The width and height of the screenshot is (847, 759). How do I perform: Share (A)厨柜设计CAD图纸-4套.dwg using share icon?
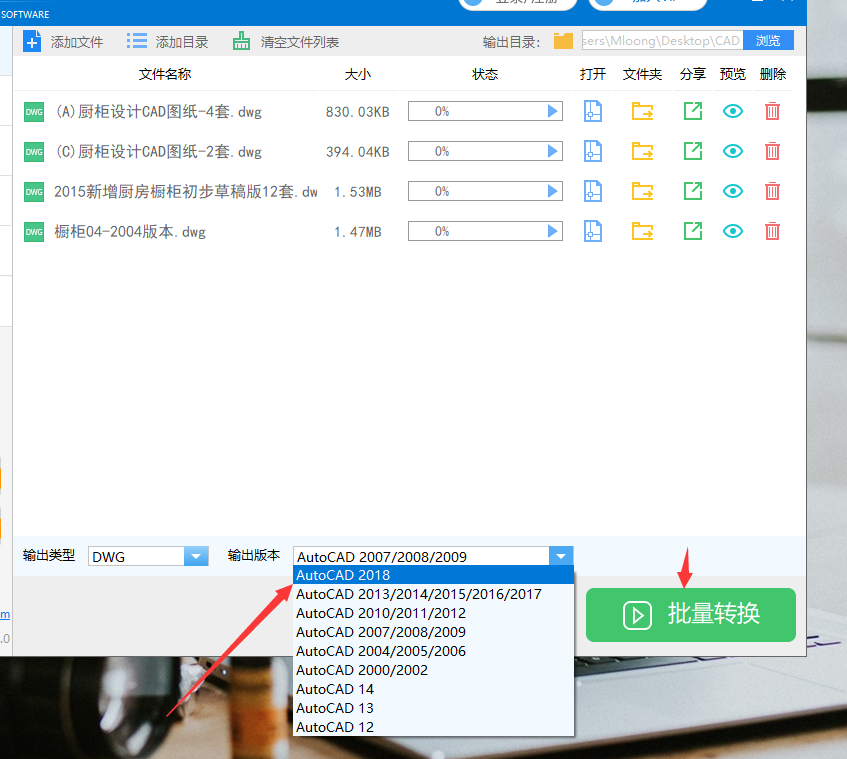693,111
